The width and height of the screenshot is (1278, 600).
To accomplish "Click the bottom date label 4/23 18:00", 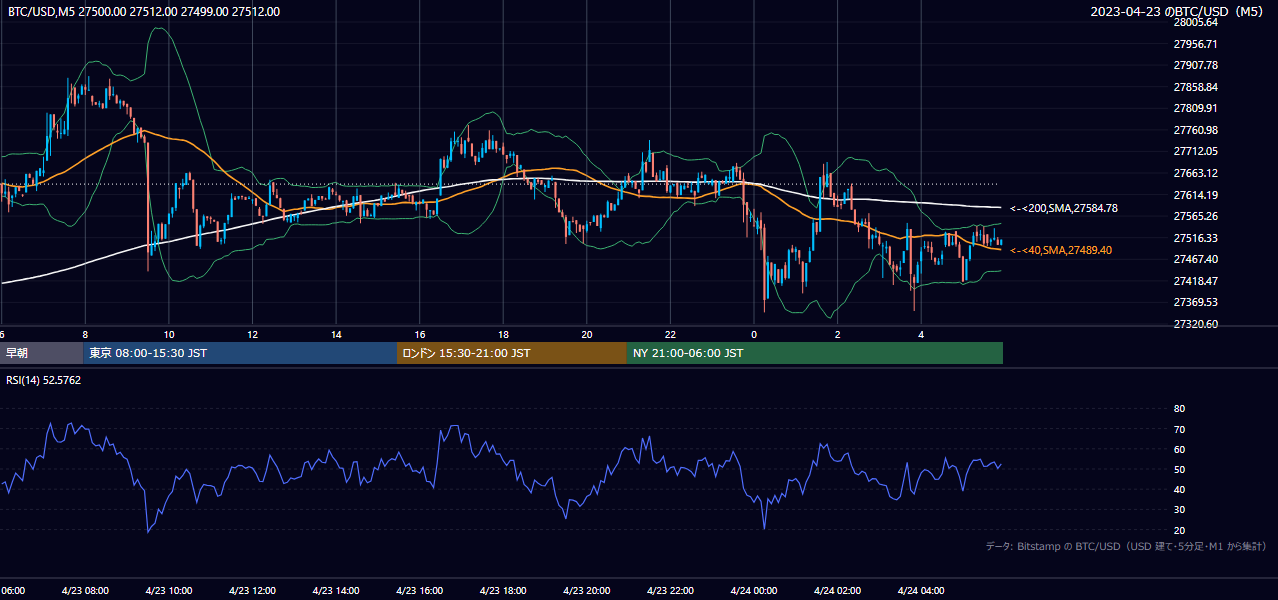I will tap(503, 590).
